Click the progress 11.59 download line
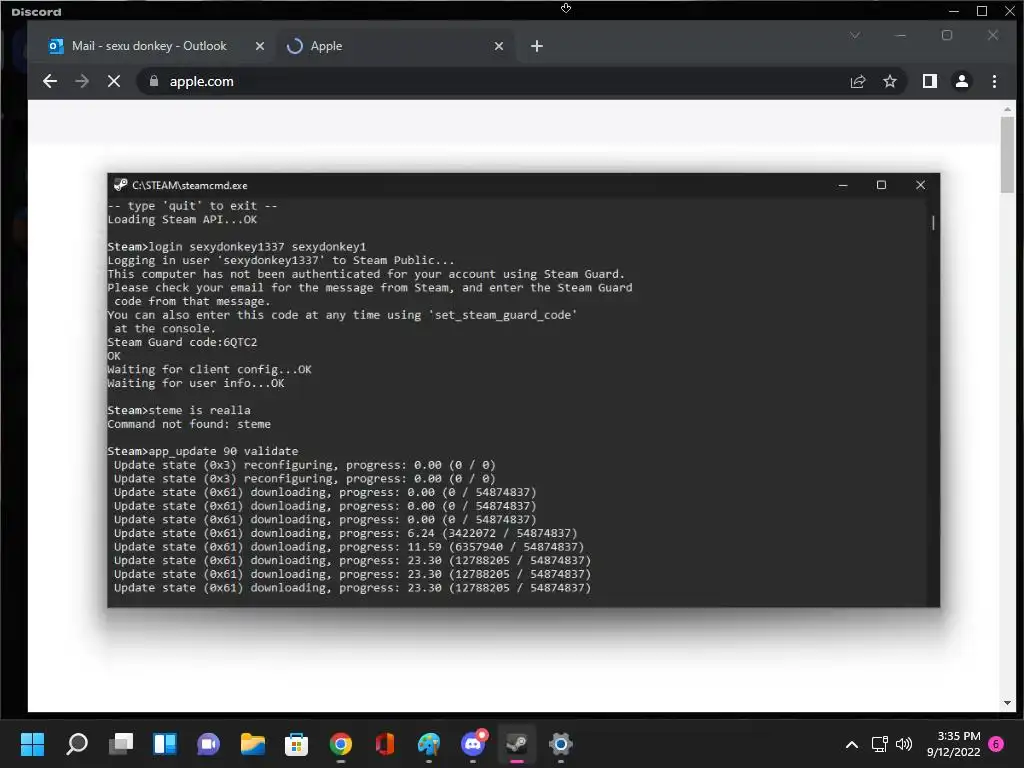The height and width of the screenshot is (768, 1024). pos(349,547)
